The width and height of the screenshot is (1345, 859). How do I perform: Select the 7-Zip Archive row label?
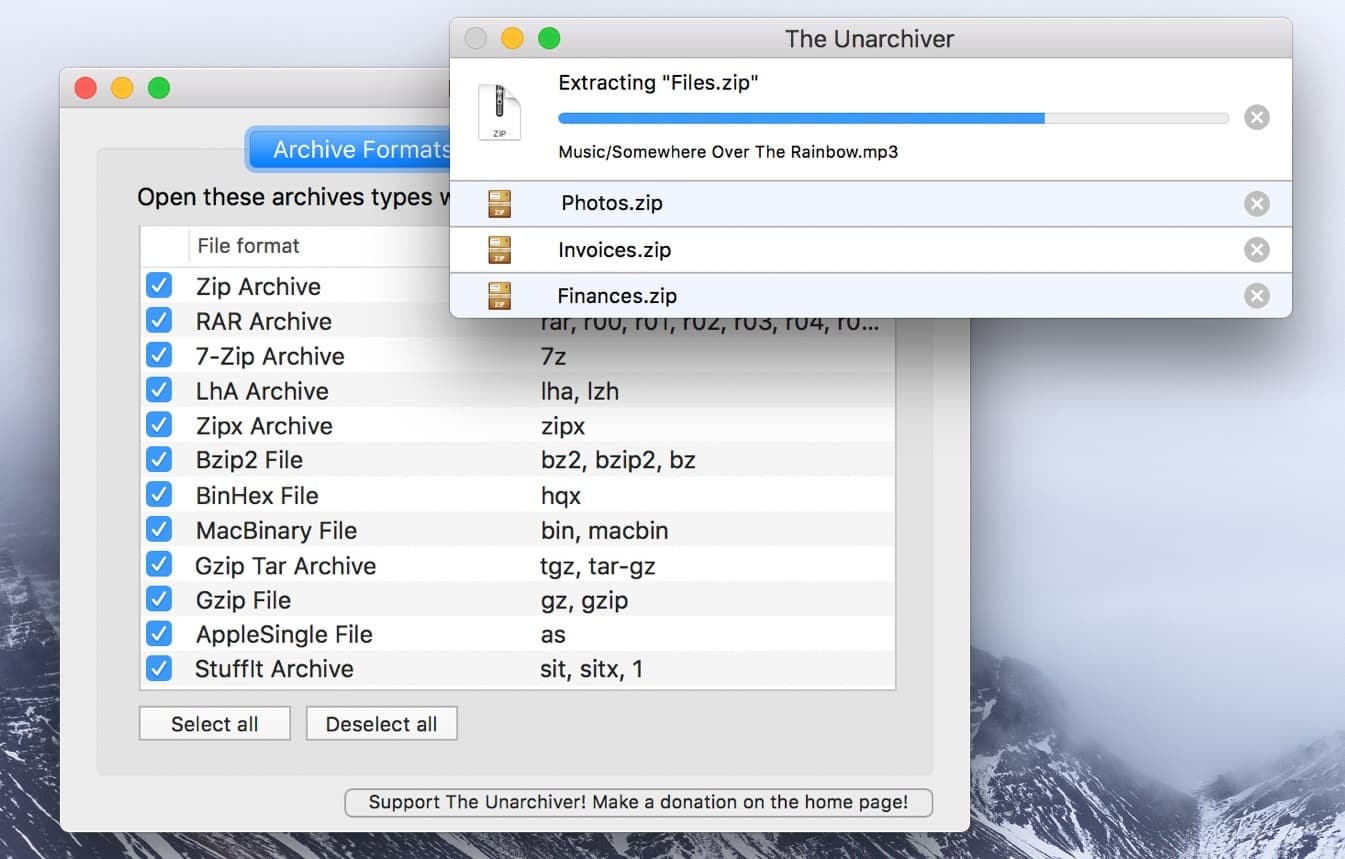270,356
